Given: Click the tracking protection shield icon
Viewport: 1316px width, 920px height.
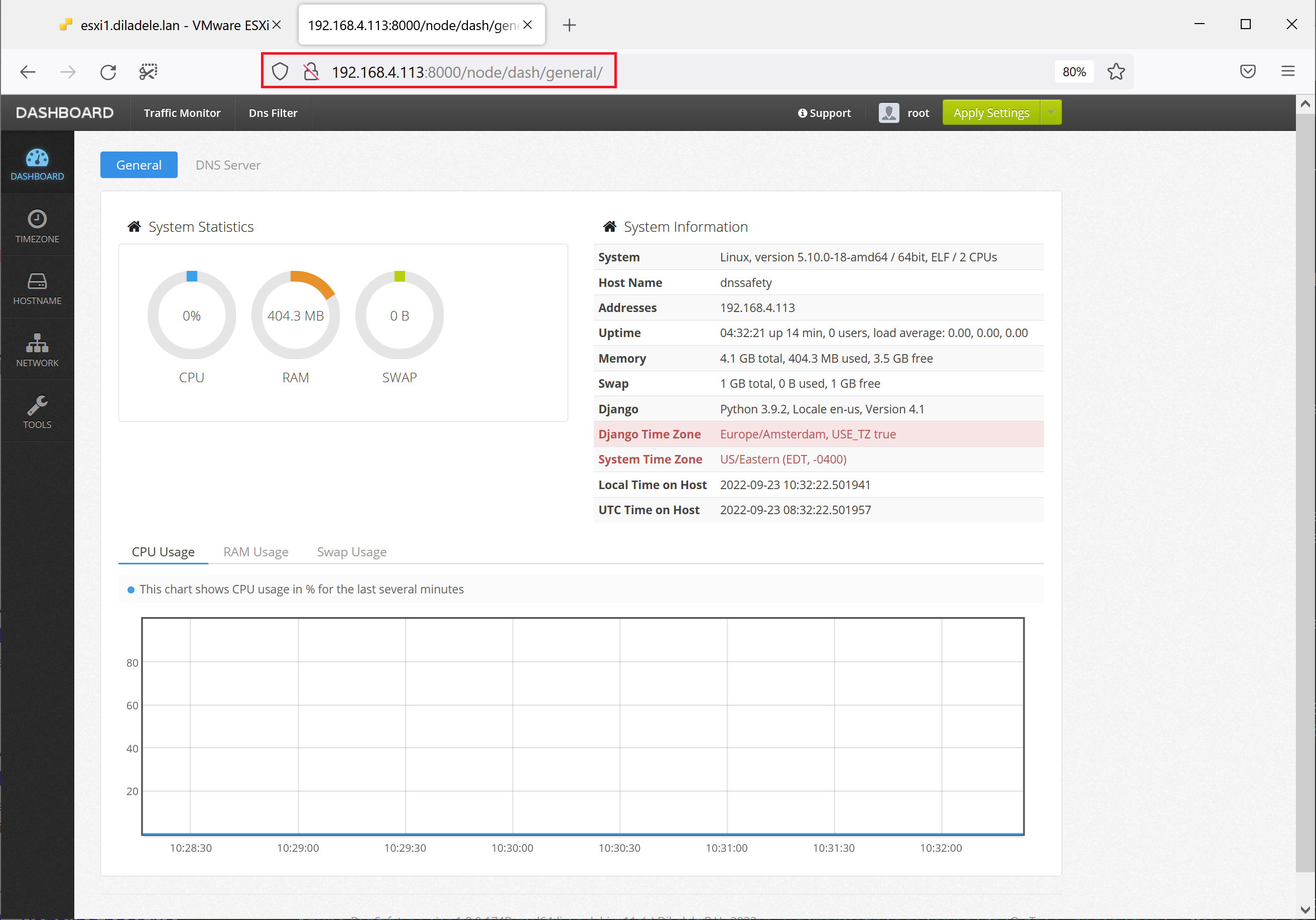Looking at the screenshot, I should 280,72.
